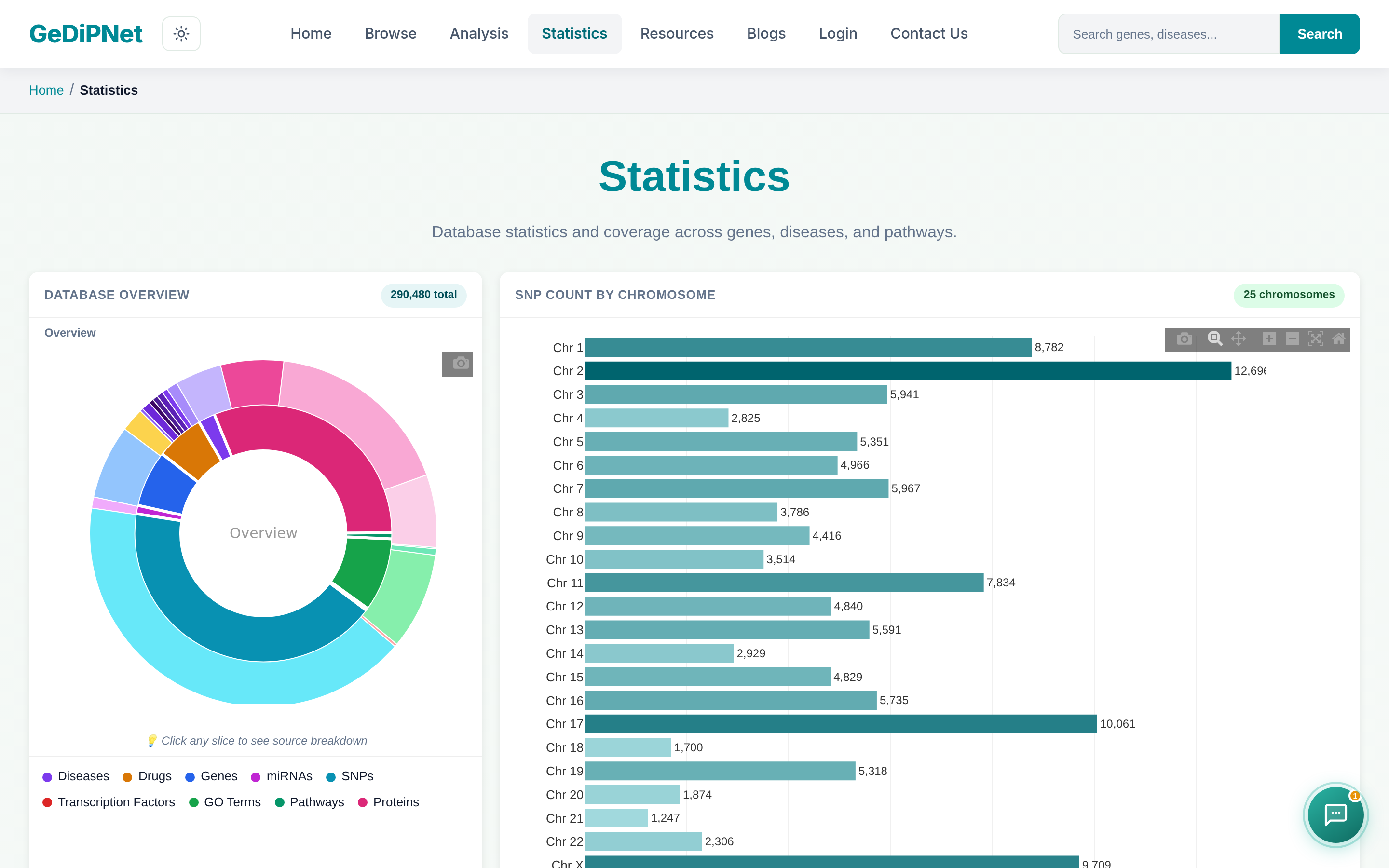Toggle the miRNAs legend entry
The width and height of the screenshot is (1389, 868).
click(281, 776)
